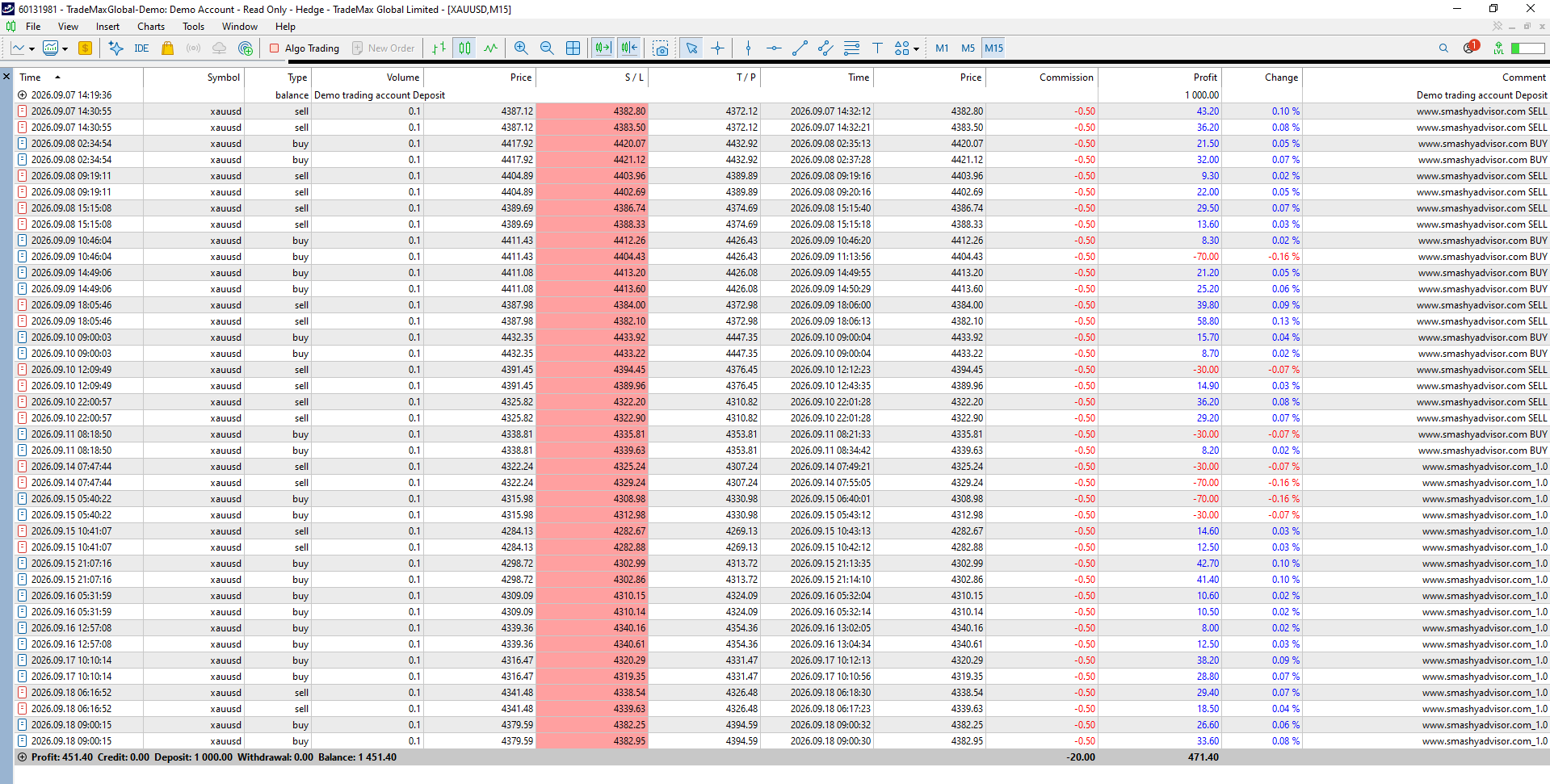Select the crosshair cursor tool
This screenshot has height=784, width=1550.
[x=717, y=48]
